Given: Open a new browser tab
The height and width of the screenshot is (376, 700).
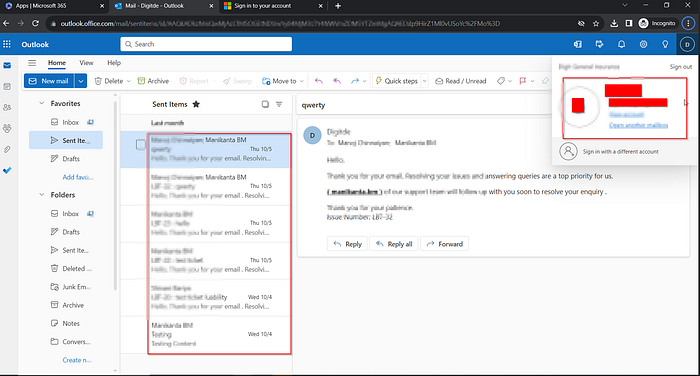Looking at the screenshot, I should coord(338,6).
